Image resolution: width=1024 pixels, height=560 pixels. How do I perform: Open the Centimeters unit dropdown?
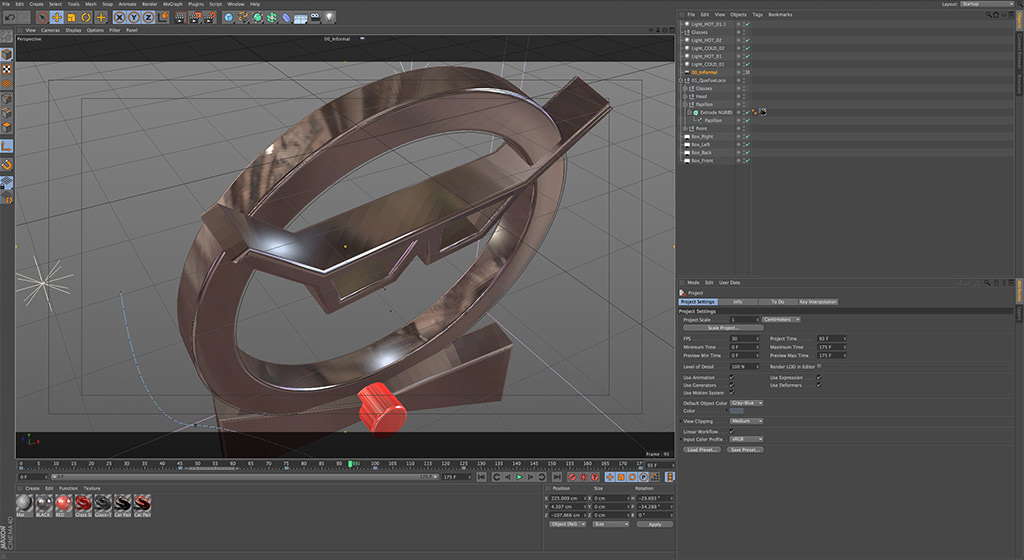pyautogui.click(x=782, y=320)
